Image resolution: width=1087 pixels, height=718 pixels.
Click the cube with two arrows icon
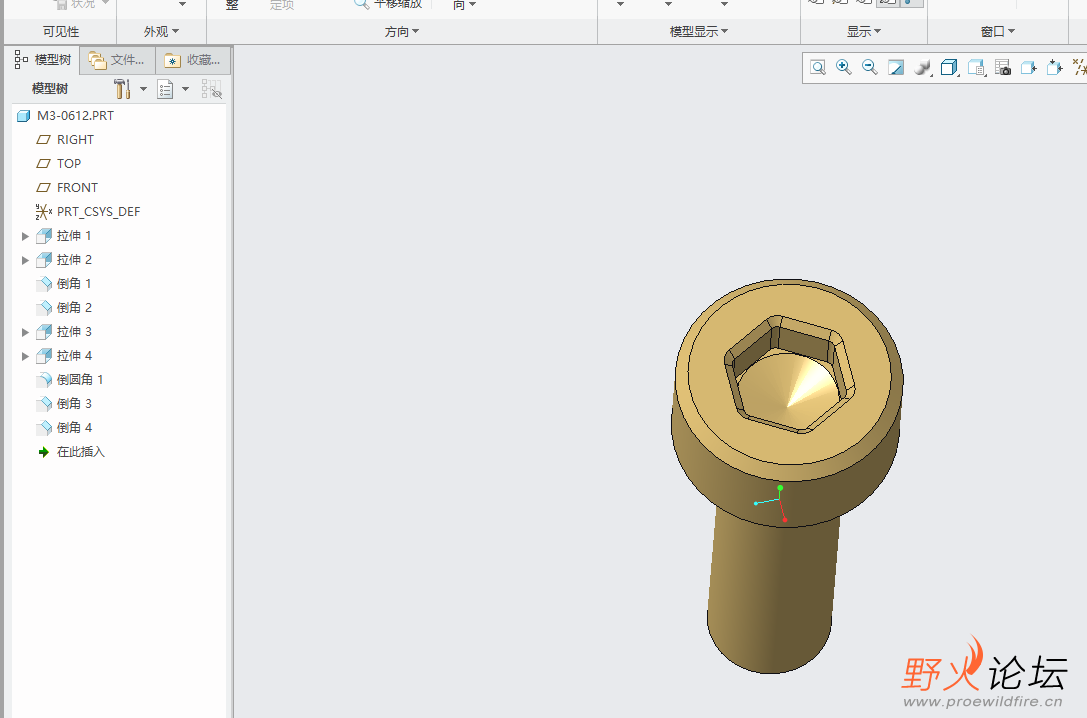pyautogui.click(x=1054, y=67)
